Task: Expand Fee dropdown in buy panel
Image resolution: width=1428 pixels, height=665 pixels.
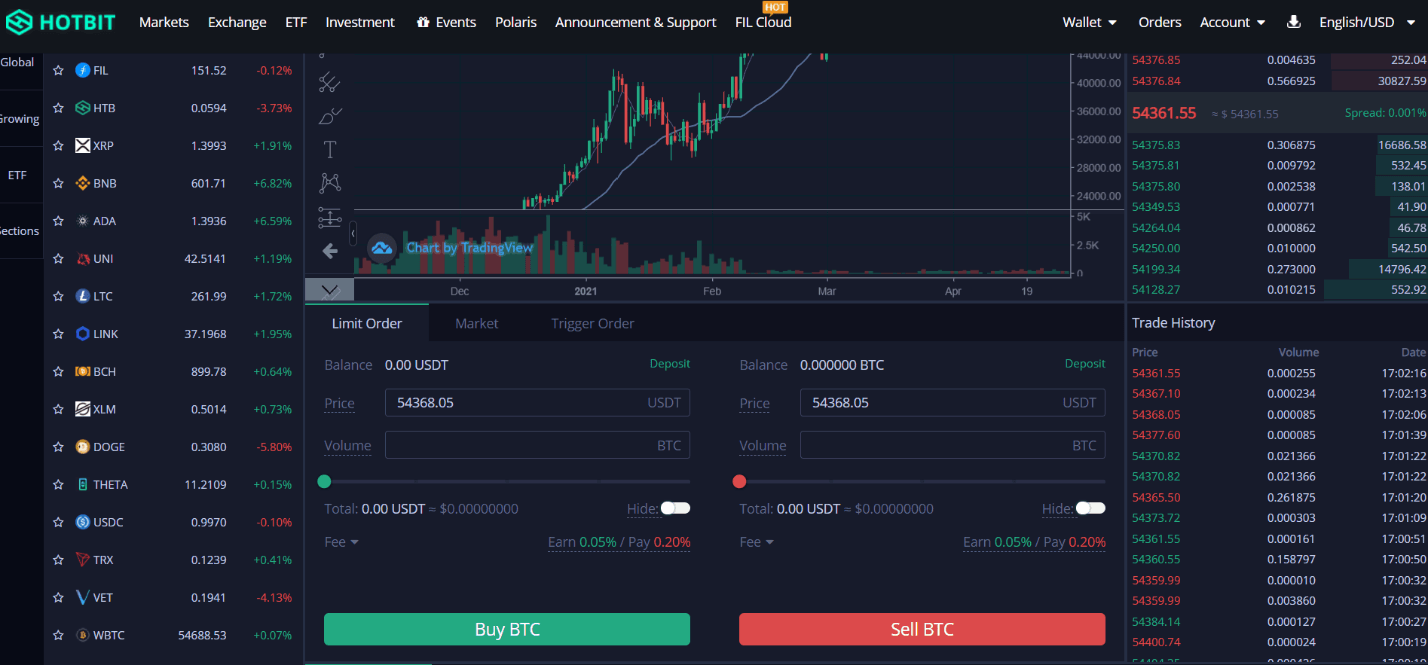Action: coord(341,542)
